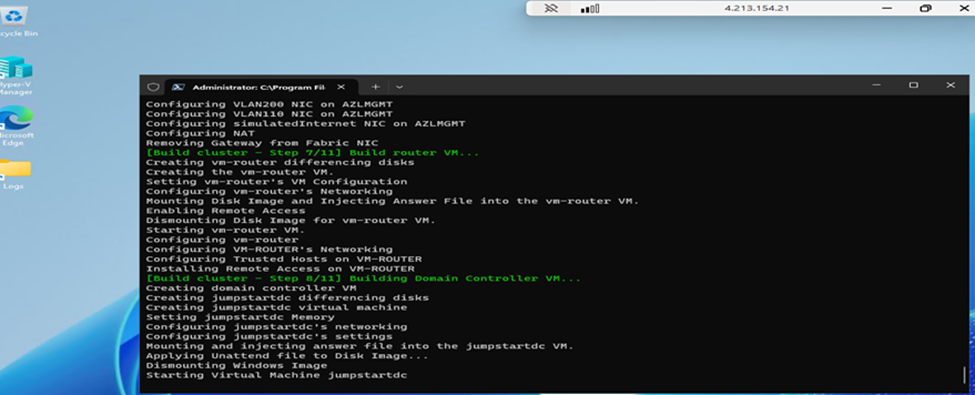Screen dimensions: 975x395
Task: Click the line "Configuring simulatedInternet NIC on AZLMGMT"
Action: click(305, 124)
